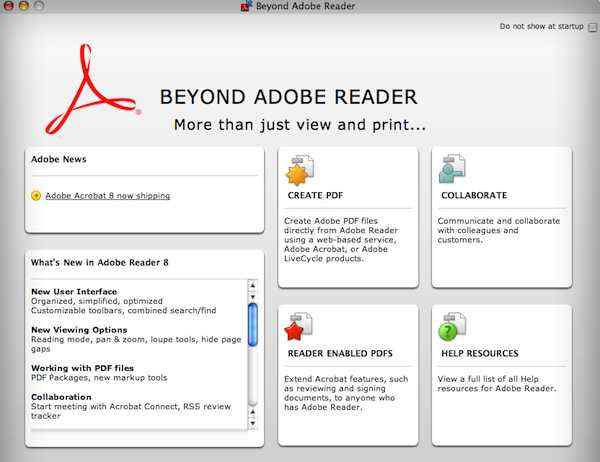Viewport: 600px width, 462px height.
Task: Minimize the window with the yellow button
Action: (23, 5)
